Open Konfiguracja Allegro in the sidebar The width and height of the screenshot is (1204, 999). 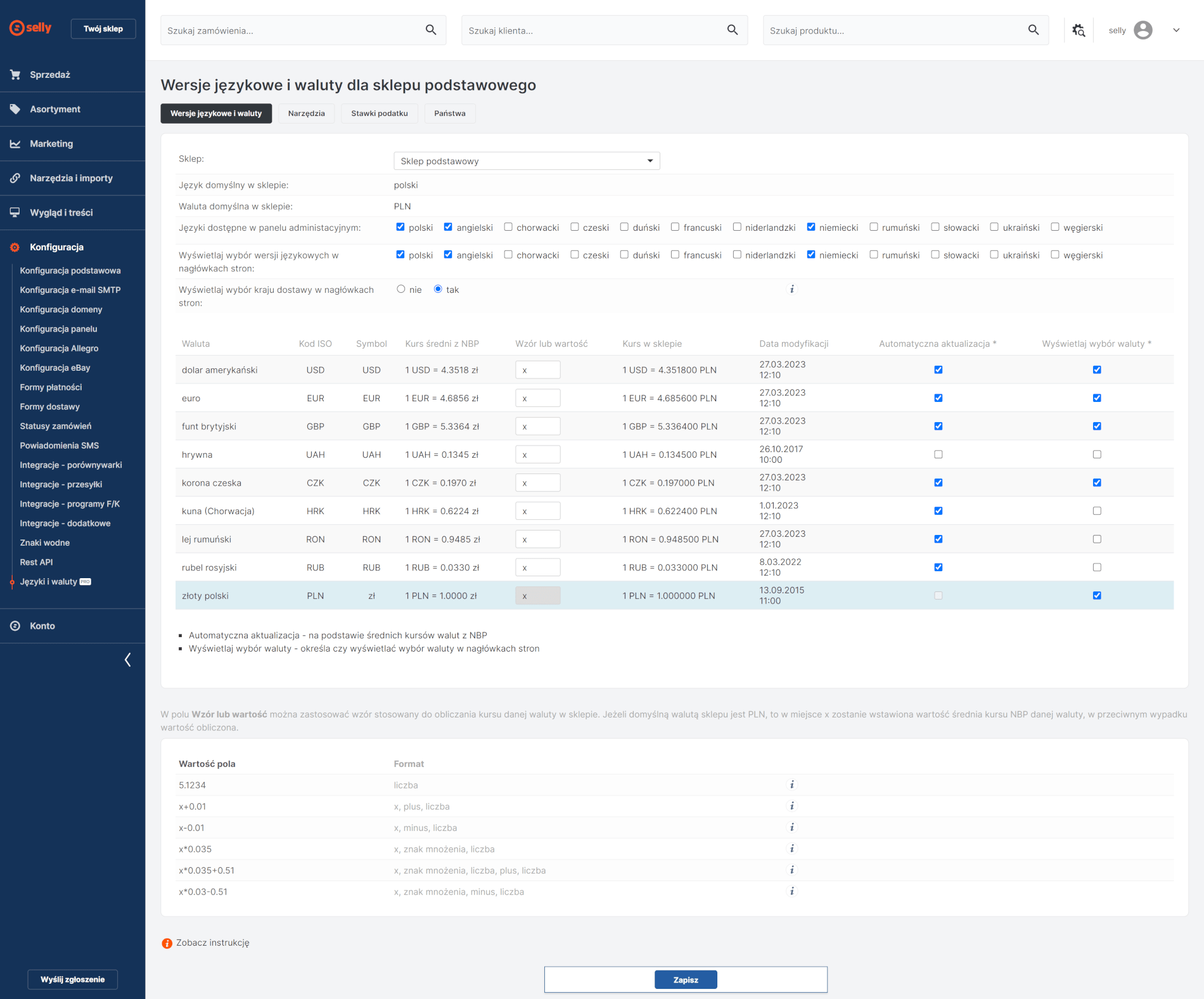click(59, 349)
